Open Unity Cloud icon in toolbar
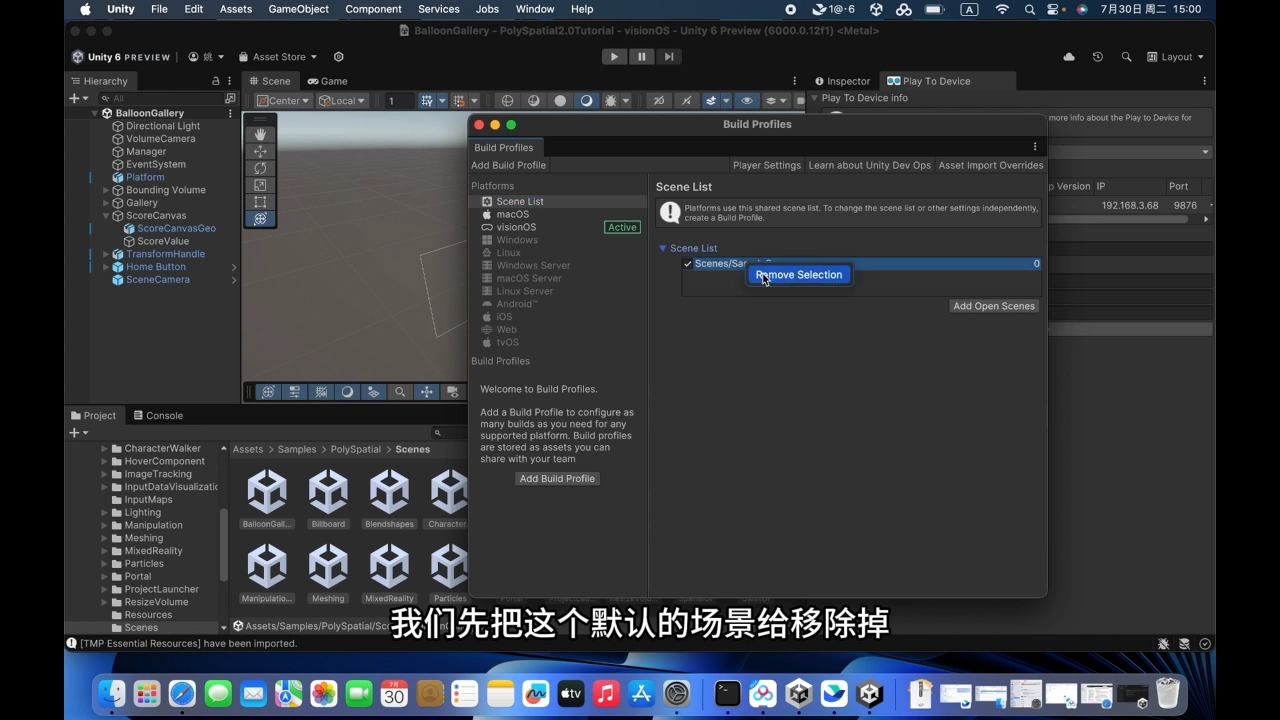The width and height of the screenshot is (1280, 720). click(1069, 57)
